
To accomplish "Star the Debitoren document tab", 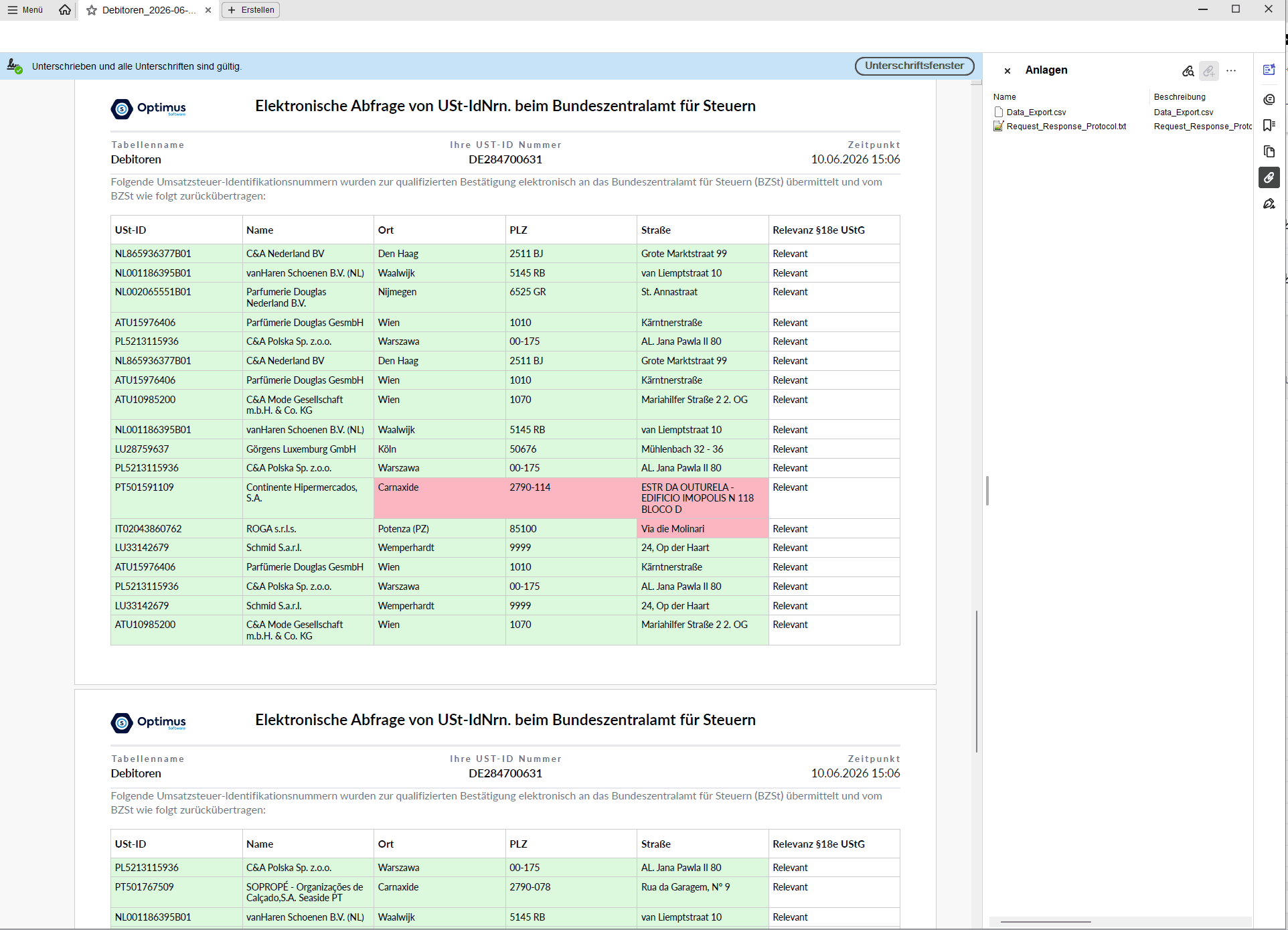I will [x=92, y=10].
